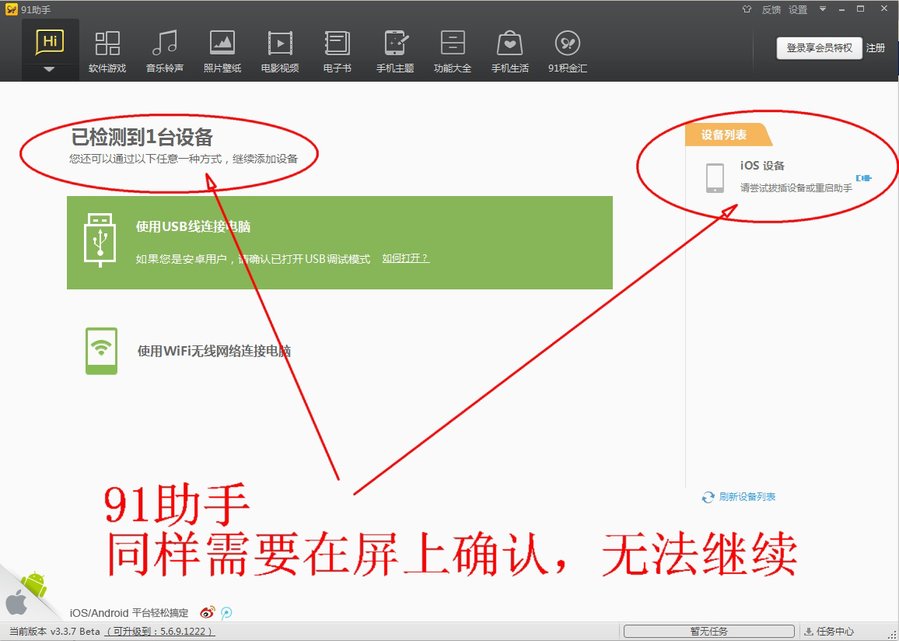This screenshot has height=641, width=899.
Task: Click 如何打开？ link
Action: 405,259
